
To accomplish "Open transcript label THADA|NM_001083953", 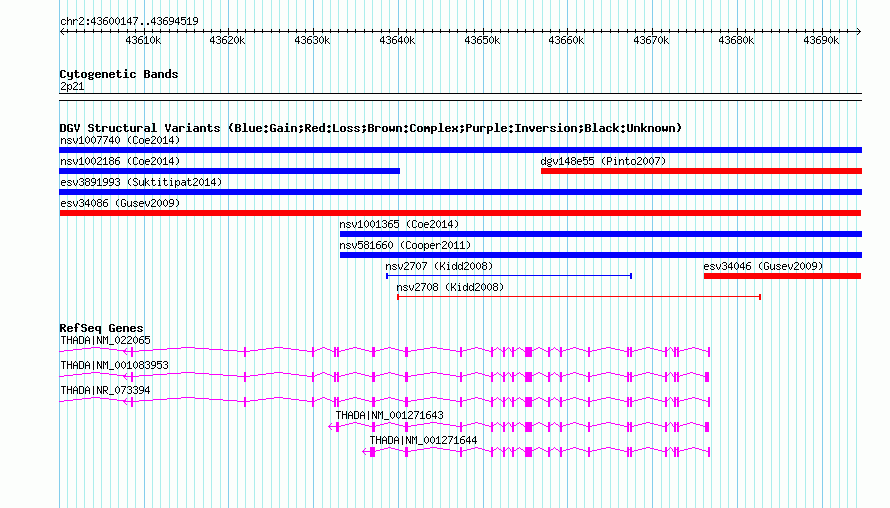I will pos(115,366).
